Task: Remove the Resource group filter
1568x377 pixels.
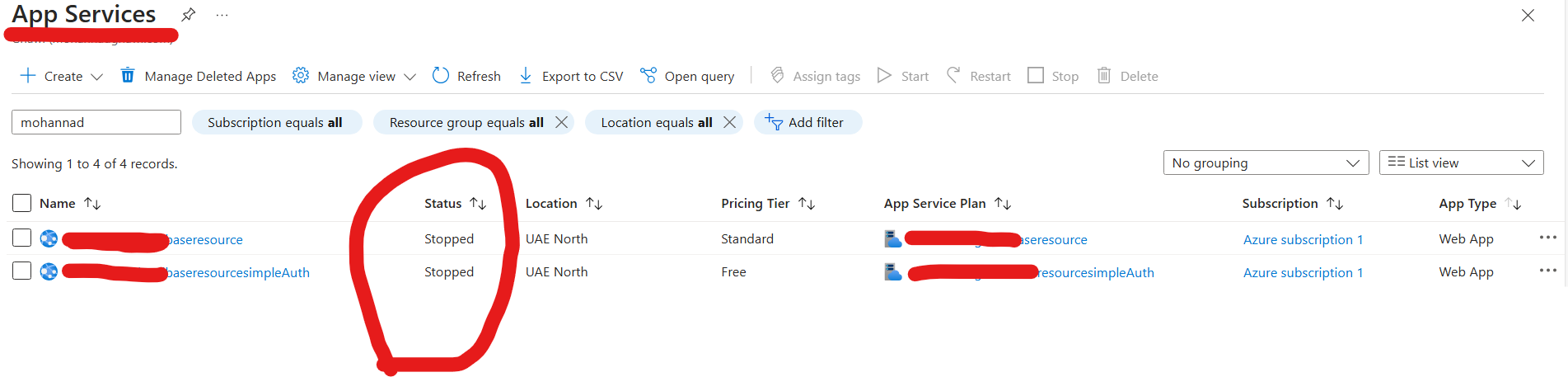Action: coord(562,122)
